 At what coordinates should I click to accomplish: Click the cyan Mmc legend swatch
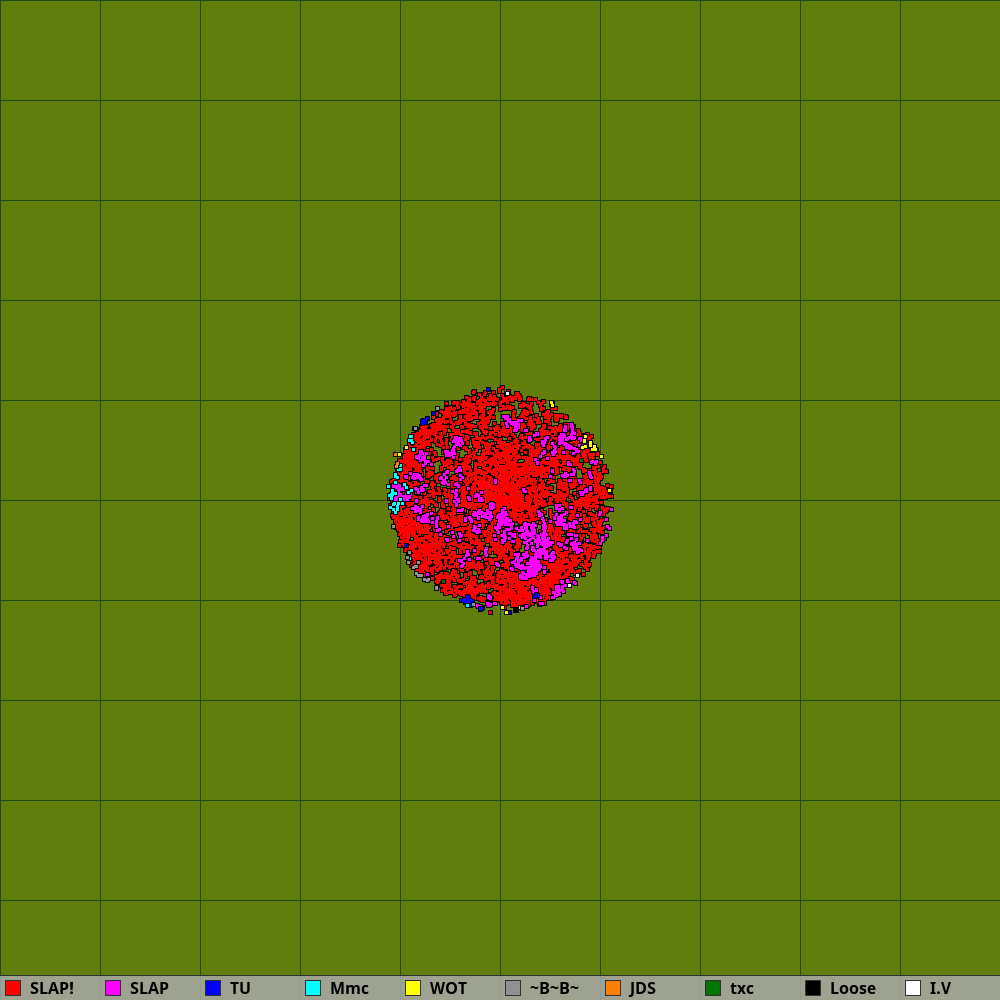(313, 988)
